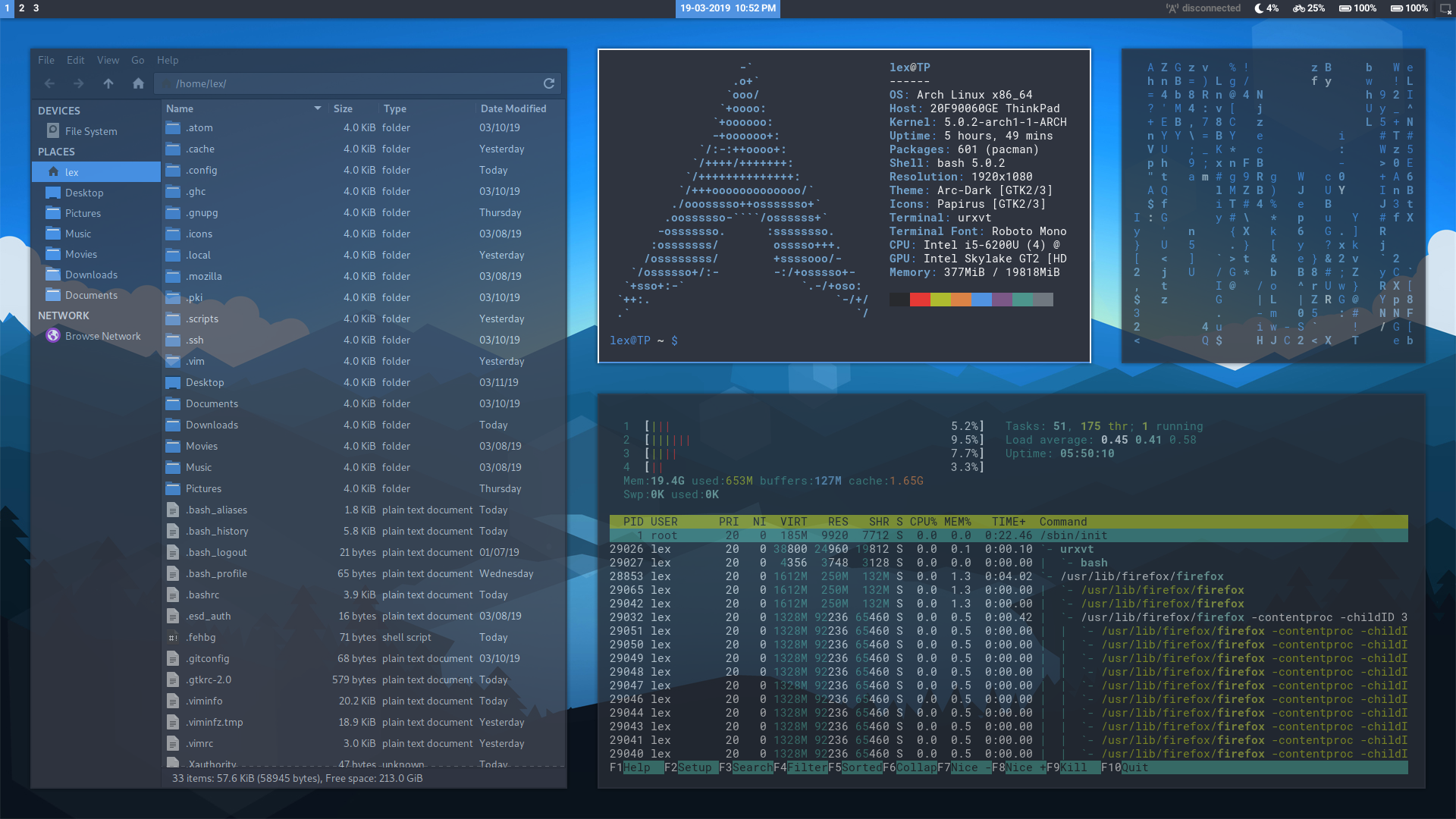Screen dimensions: 1456x819
Task: Click the battery 100% tray indicator
Action: (x=1357, y=8)
